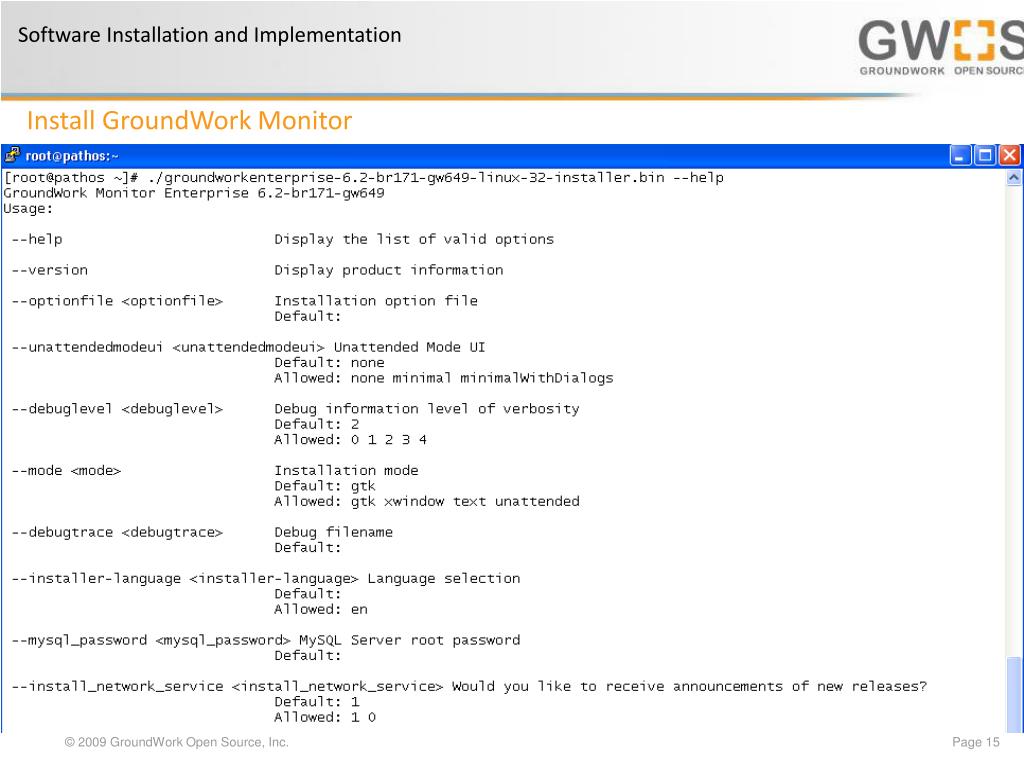Click the 'Usage:' line
Image resolution: width=1024 pixels, height=768 pixels.
[x=28, y=209]
